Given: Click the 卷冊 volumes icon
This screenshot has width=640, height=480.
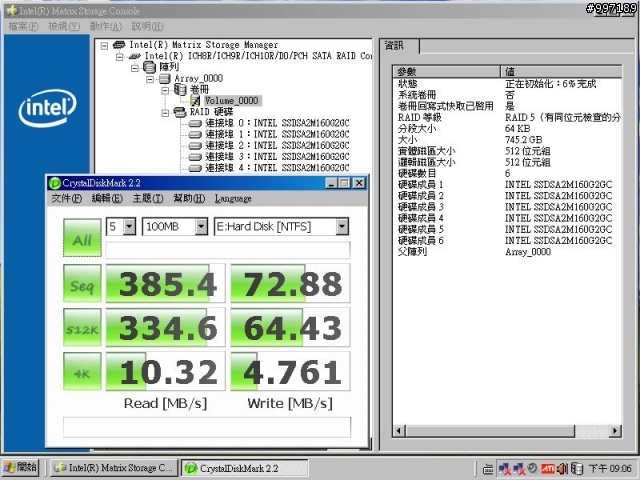Looking at the screenshot, I should (180, 89).
